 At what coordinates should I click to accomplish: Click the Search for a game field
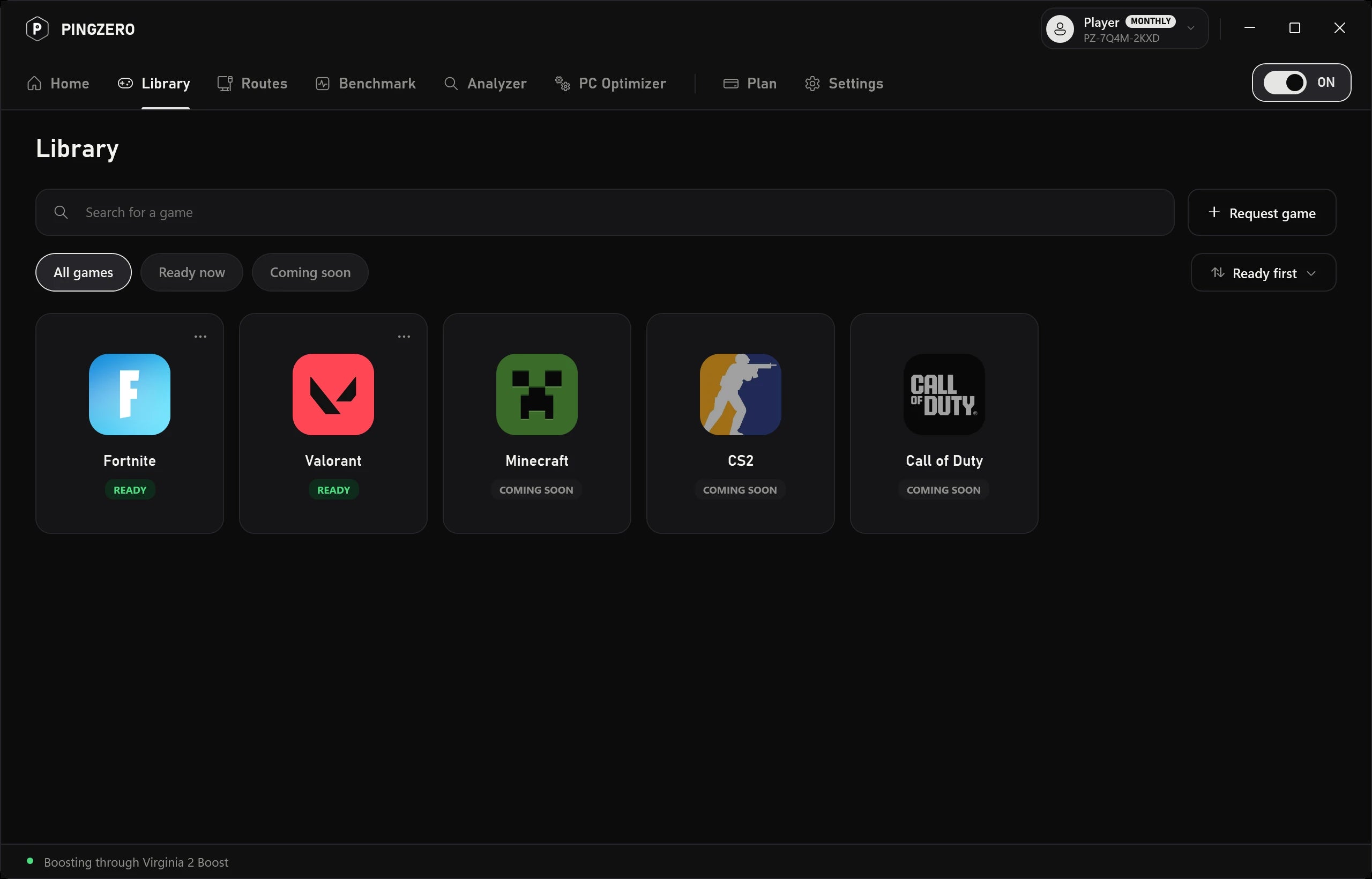[605, 212]
